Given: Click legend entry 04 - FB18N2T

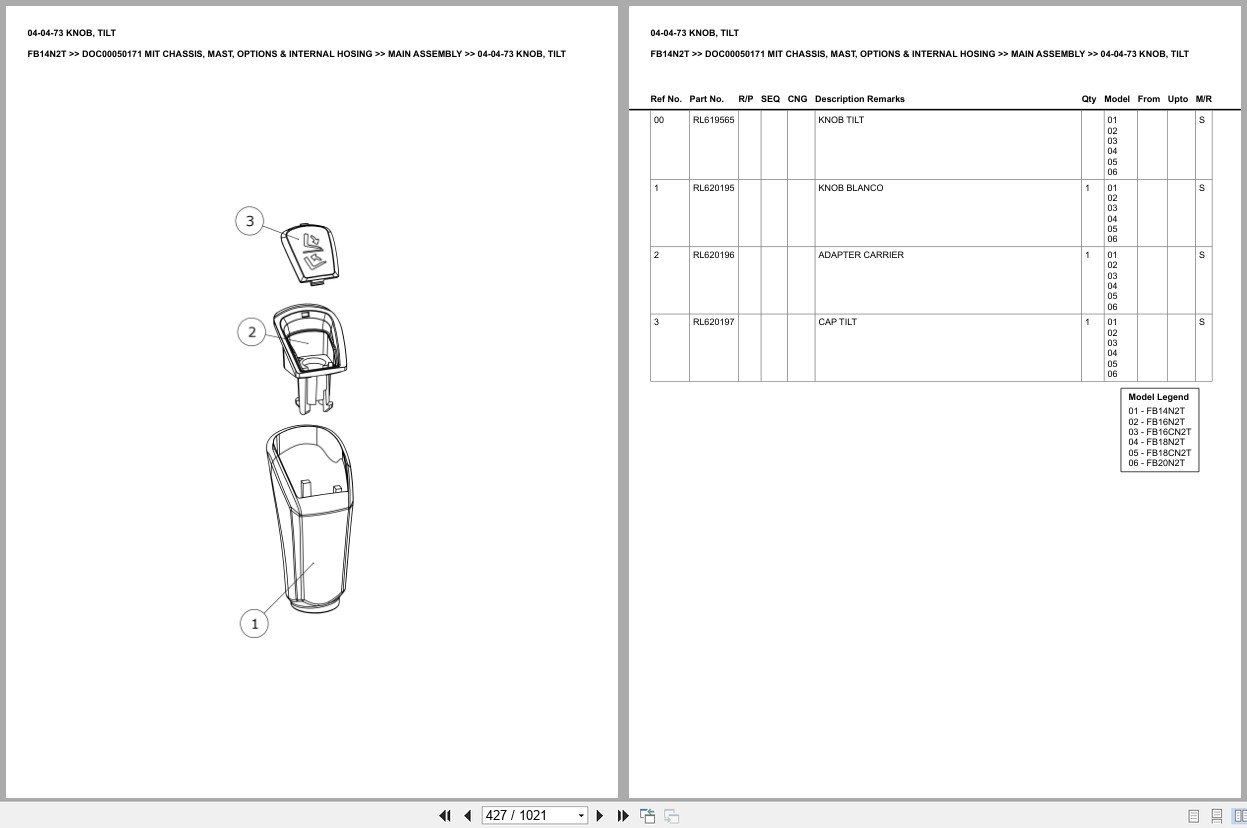Looking at the screenshot, I should pos(1157,442).
